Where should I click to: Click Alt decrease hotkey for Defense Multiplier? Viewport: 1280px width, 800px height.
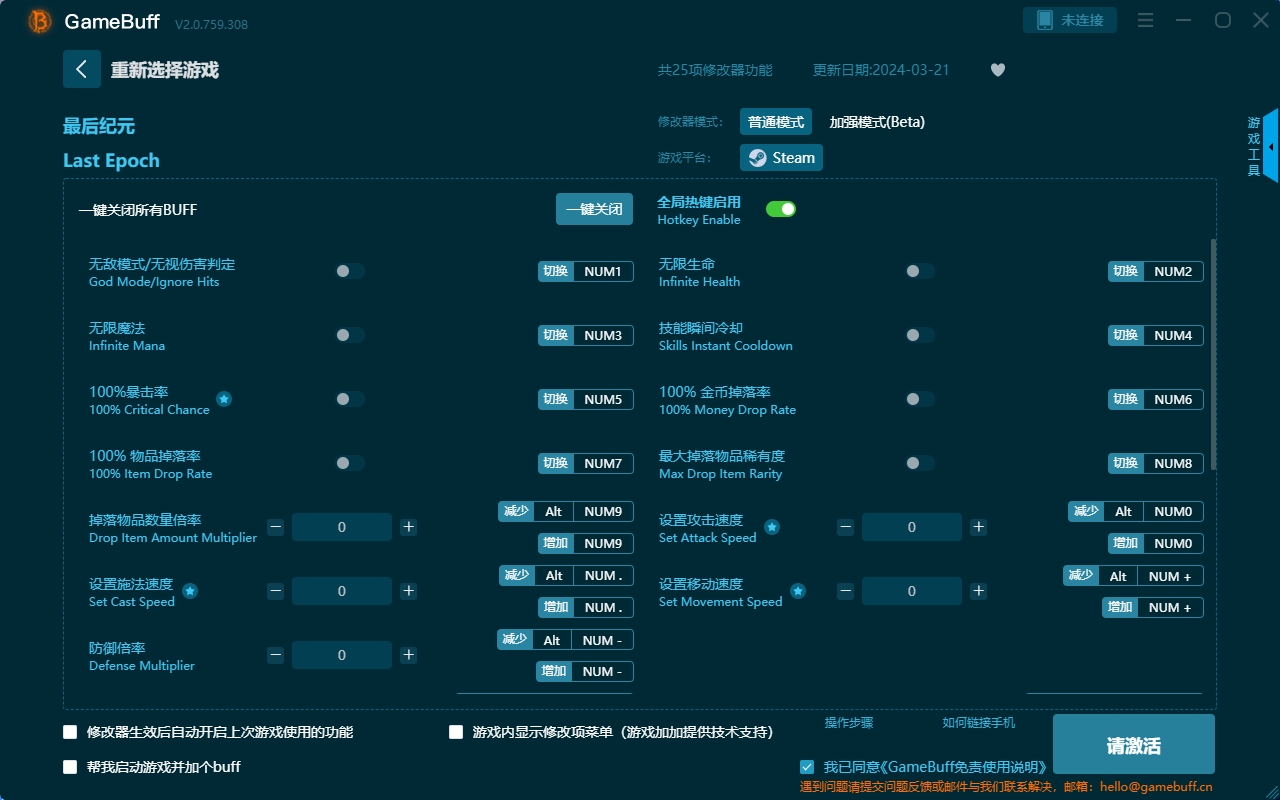point(552,640)
